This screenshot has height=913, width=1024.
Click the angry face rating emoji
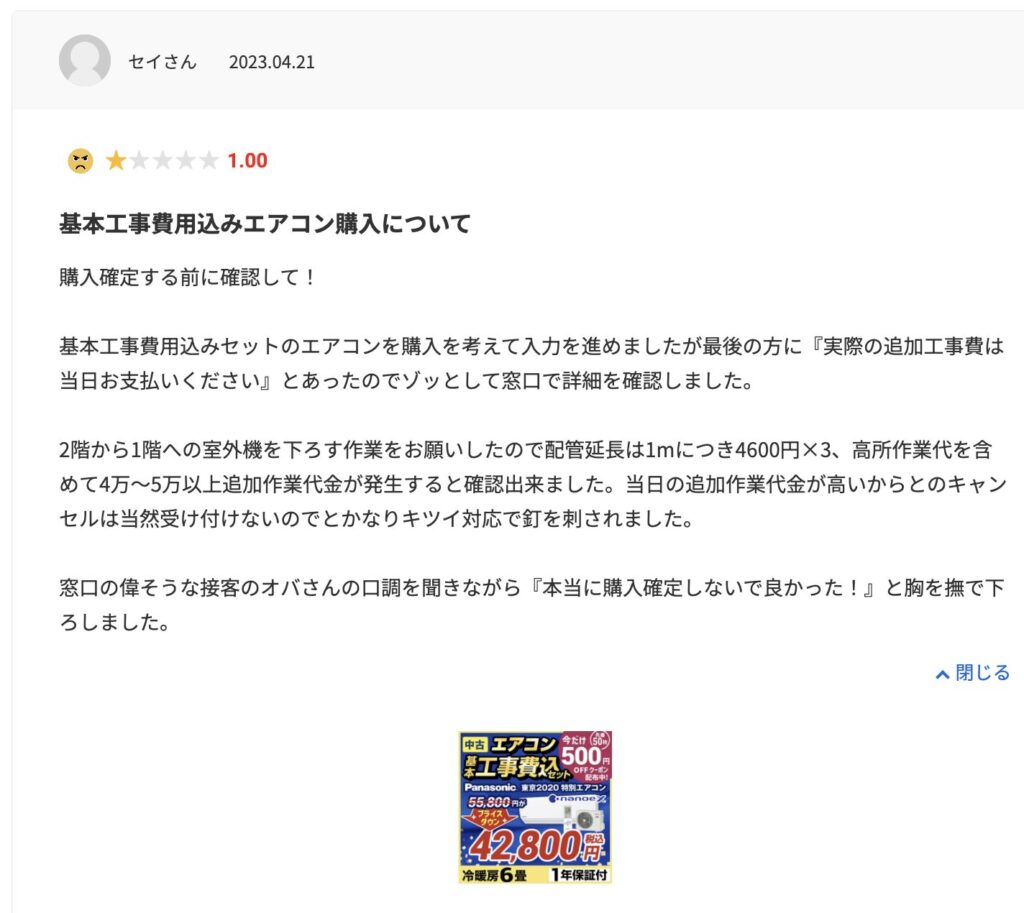coord(80,161)
